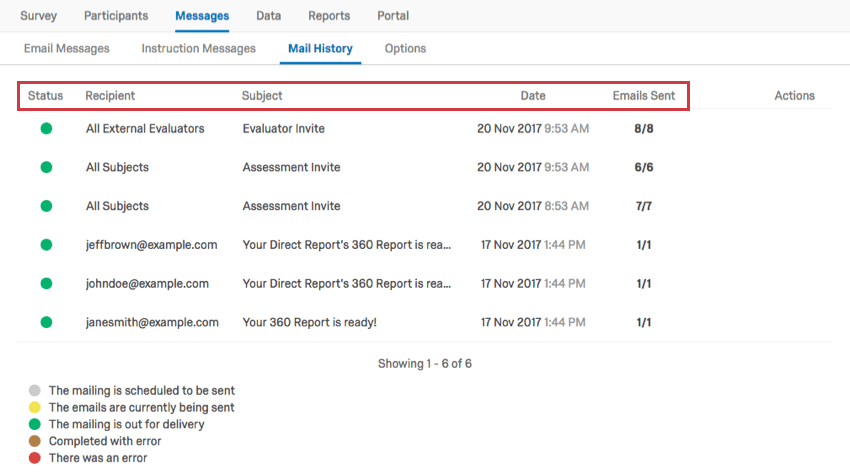Image resolution: width=850 pixels, height=475 pixels.
Task: Open the Survey tab
Action: [x=38, y=16]
